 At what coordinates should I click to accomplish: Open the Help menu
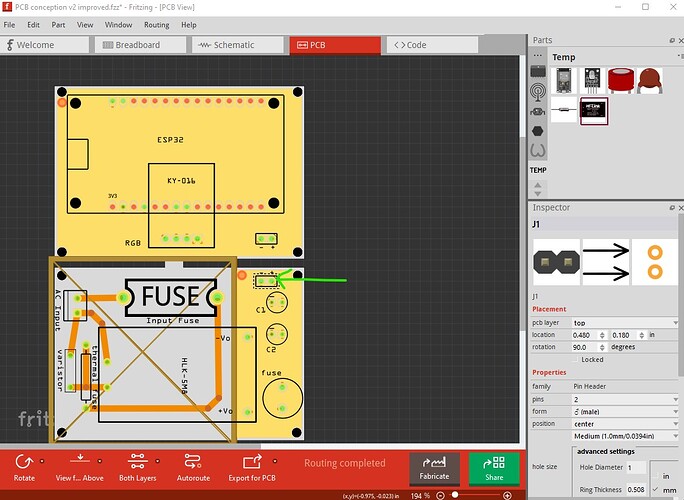[188, 25]
